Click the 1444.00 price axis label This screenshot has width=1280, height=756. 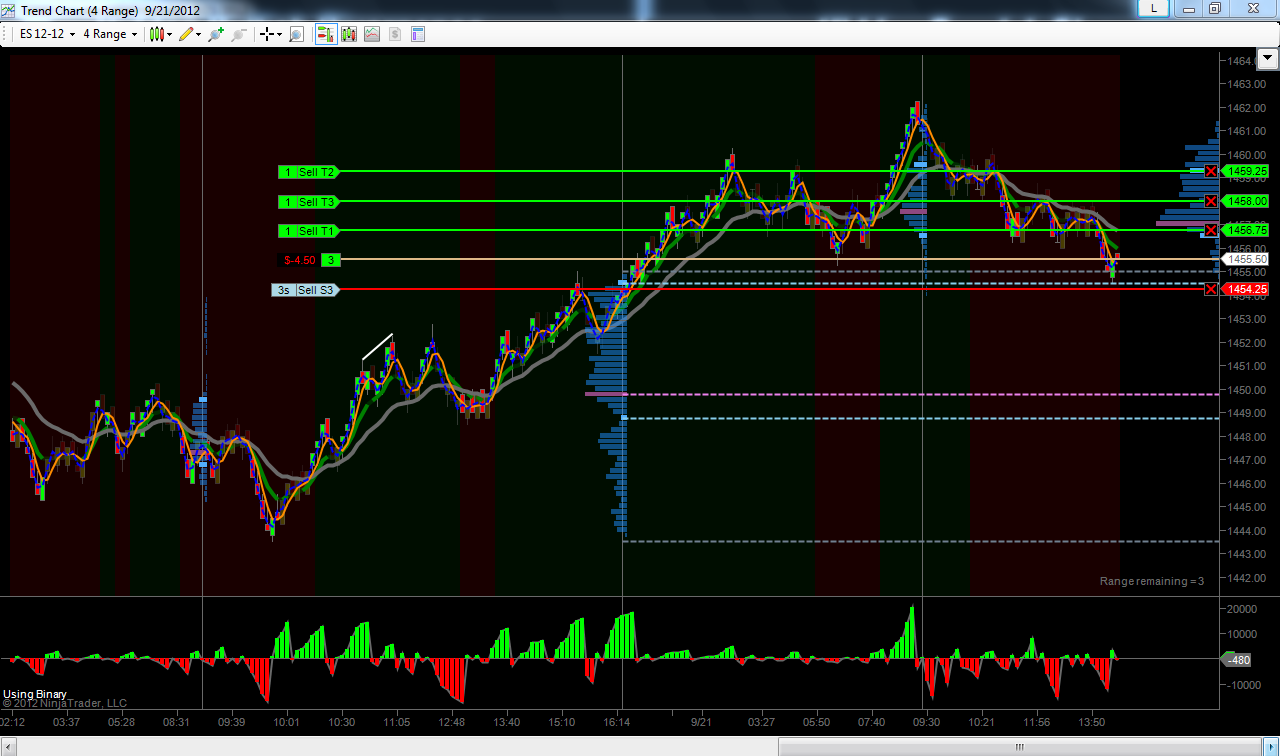[1244, 531]
